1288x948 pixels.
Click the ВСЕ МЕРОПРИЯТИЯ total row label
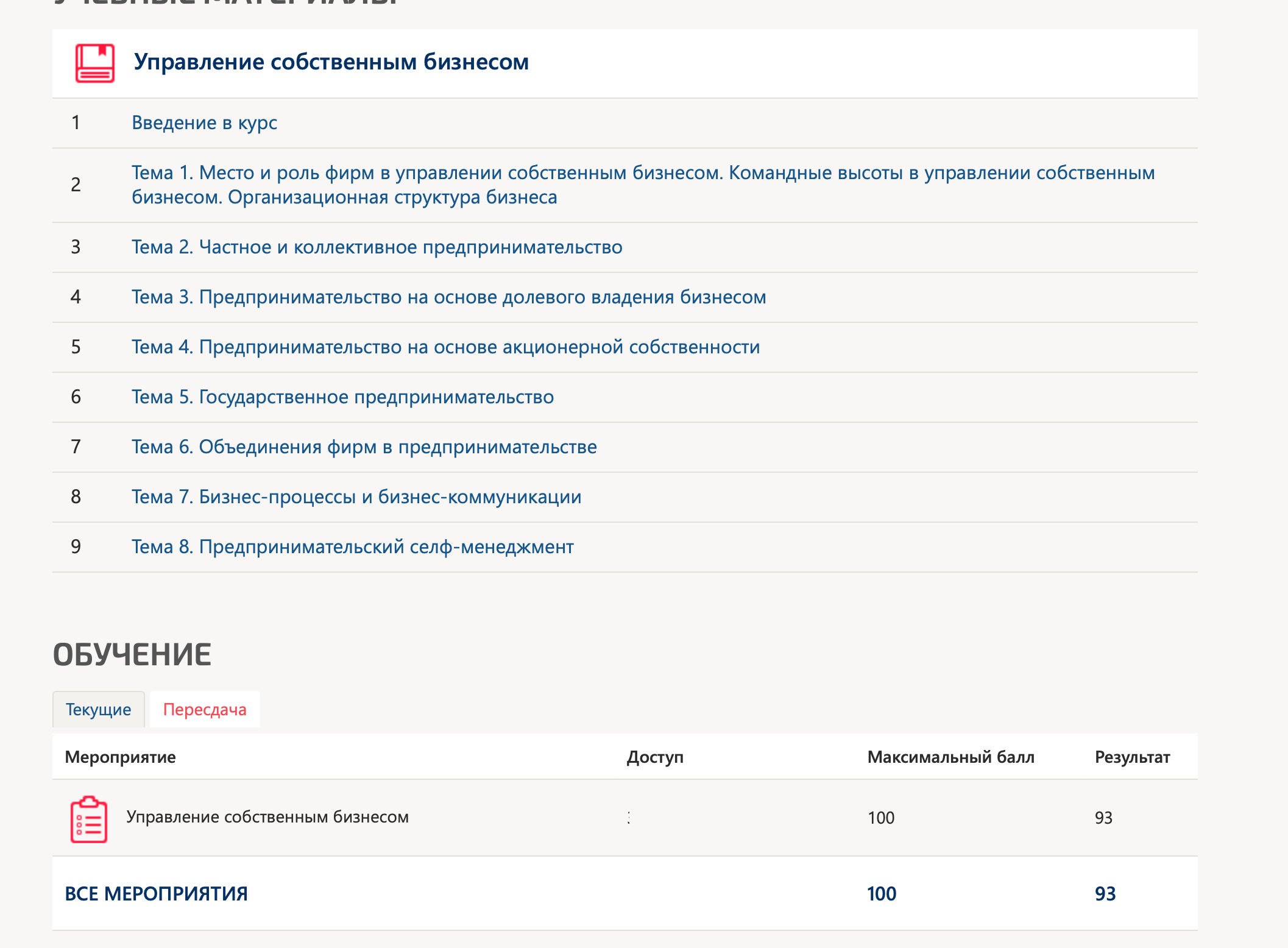pos(156,894)
